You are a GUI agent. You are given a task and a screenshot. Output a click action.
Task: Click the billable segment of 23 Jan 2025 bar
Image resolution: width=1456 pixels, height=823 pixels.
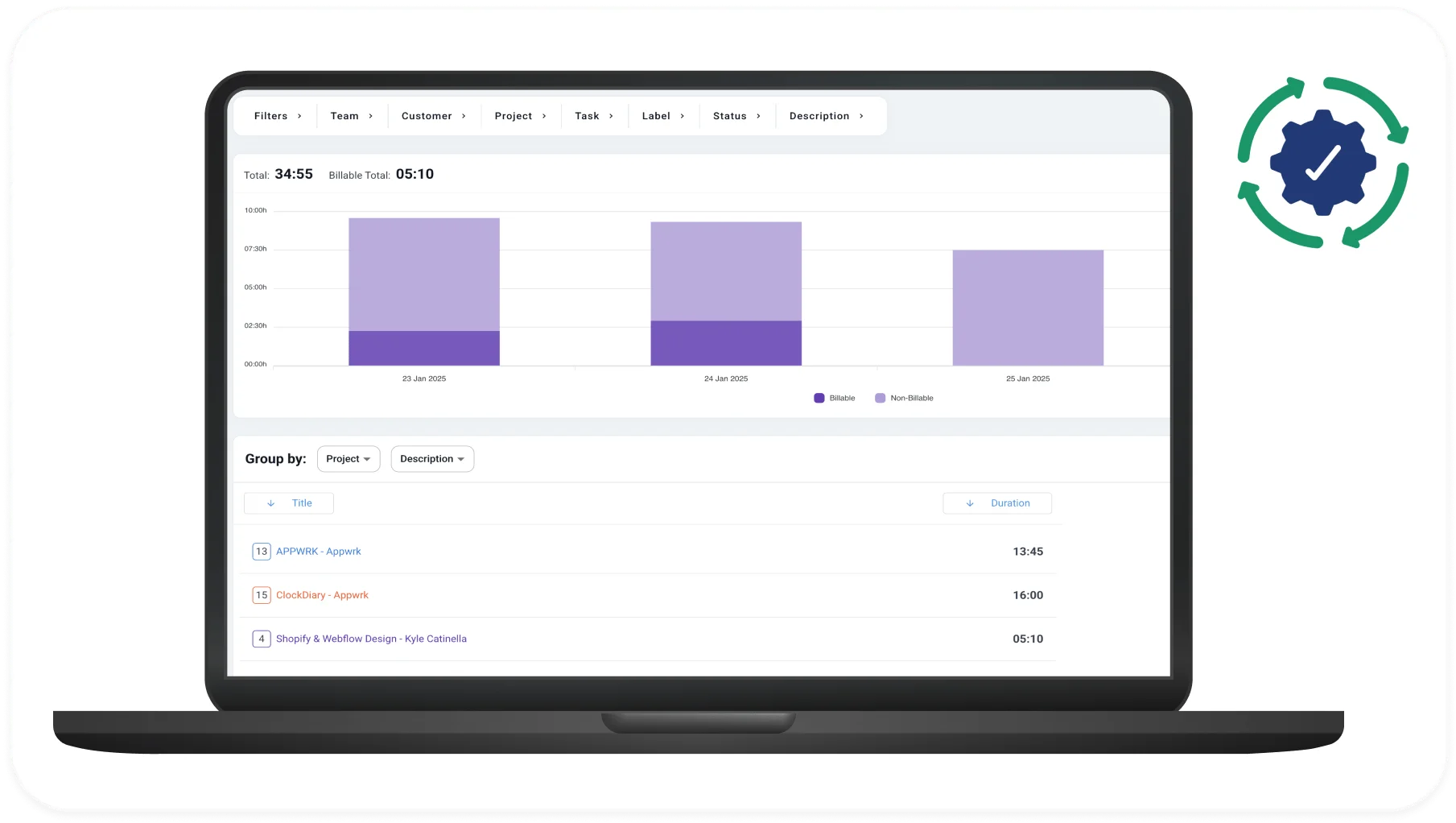424,348
